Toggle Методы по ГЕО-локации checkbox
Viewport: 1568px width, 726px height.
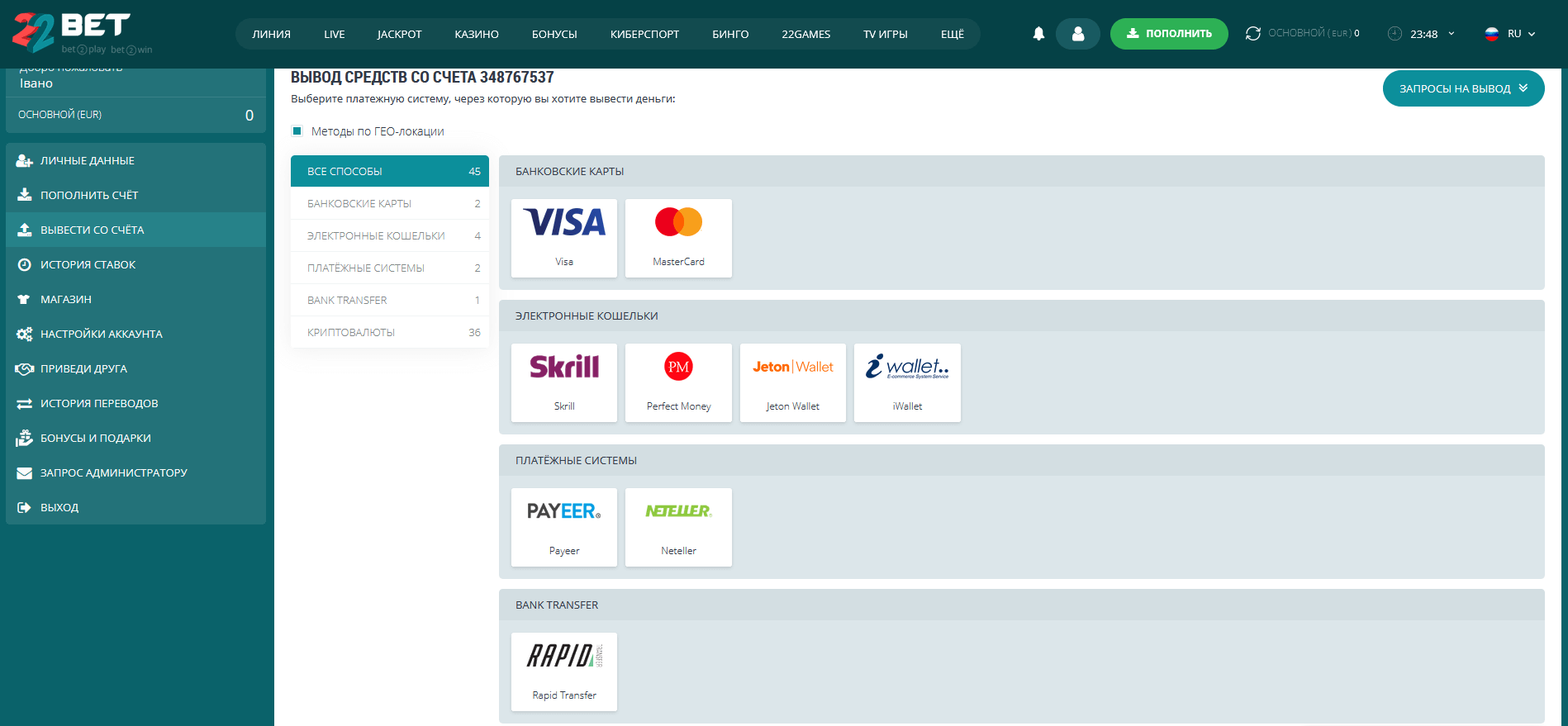click(297, 131)
